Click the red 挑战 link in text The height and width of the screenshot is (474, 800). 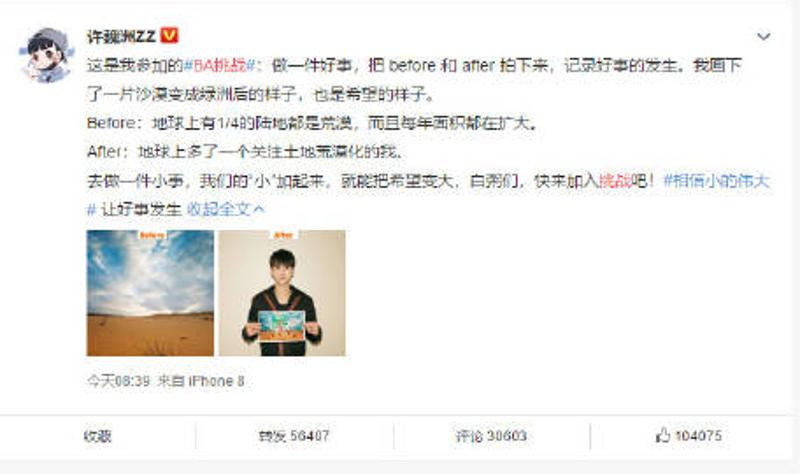click(615, 181)
